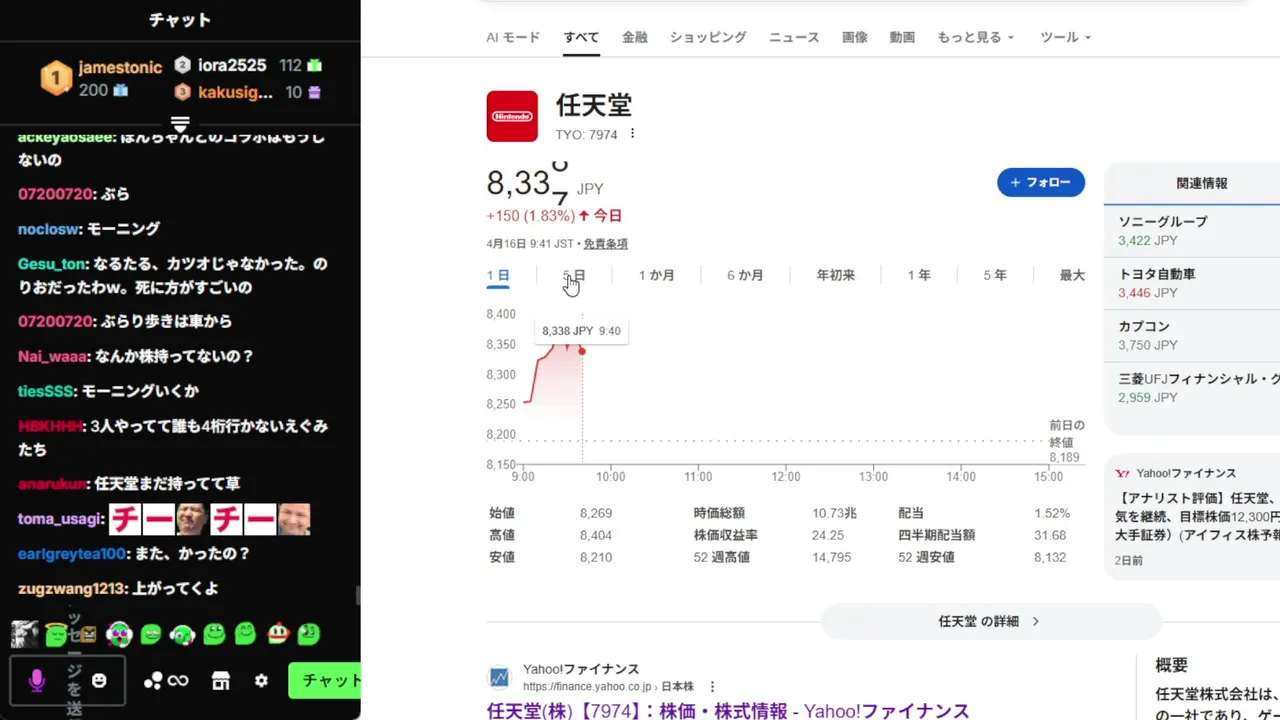The image size is (1280, 720).
Task: Open the three-dot menu beside TYO: 7974
Action: click(632, 134)
